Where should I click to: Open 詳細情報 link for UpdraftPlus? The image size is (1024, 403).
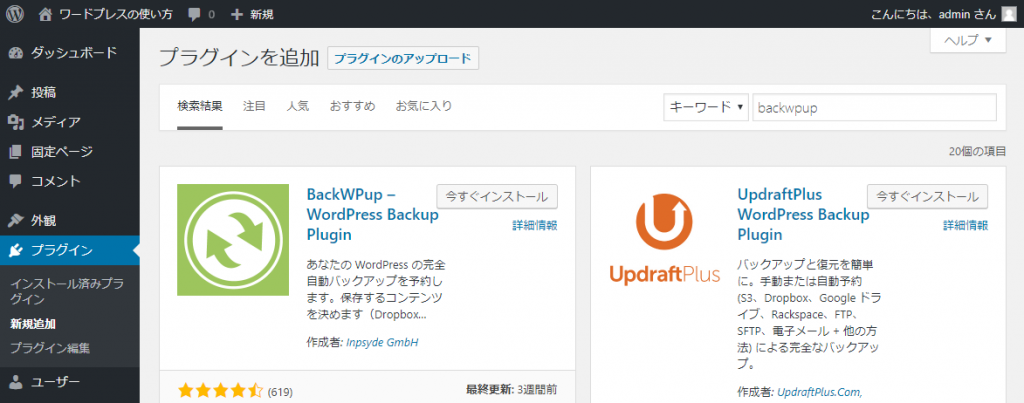click(x=965, y=226)
